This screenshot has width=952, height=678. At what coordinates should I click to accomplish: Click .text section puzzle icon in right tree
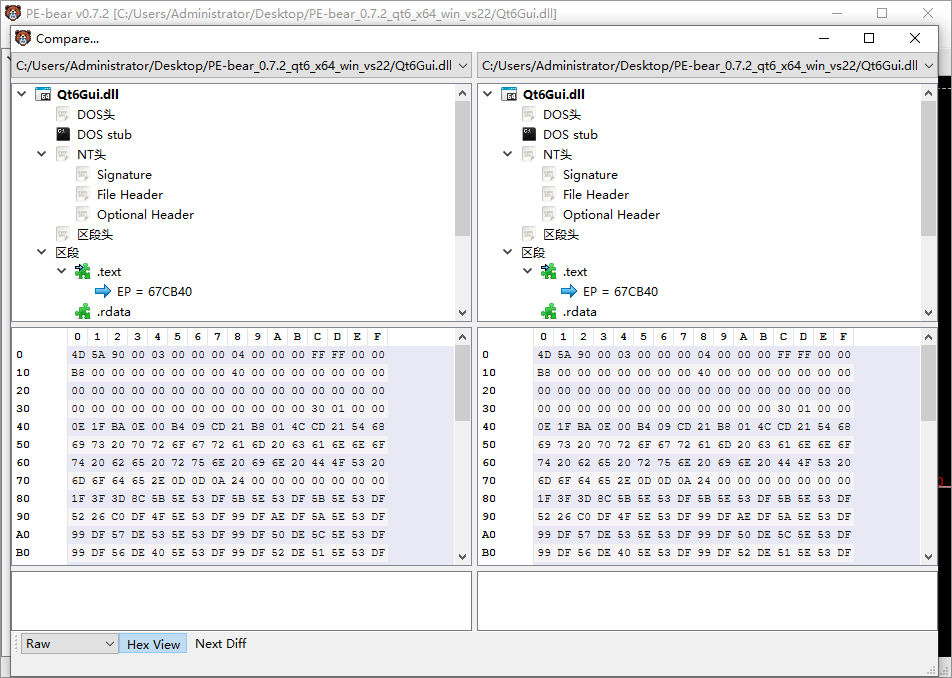tap(548, 271)
